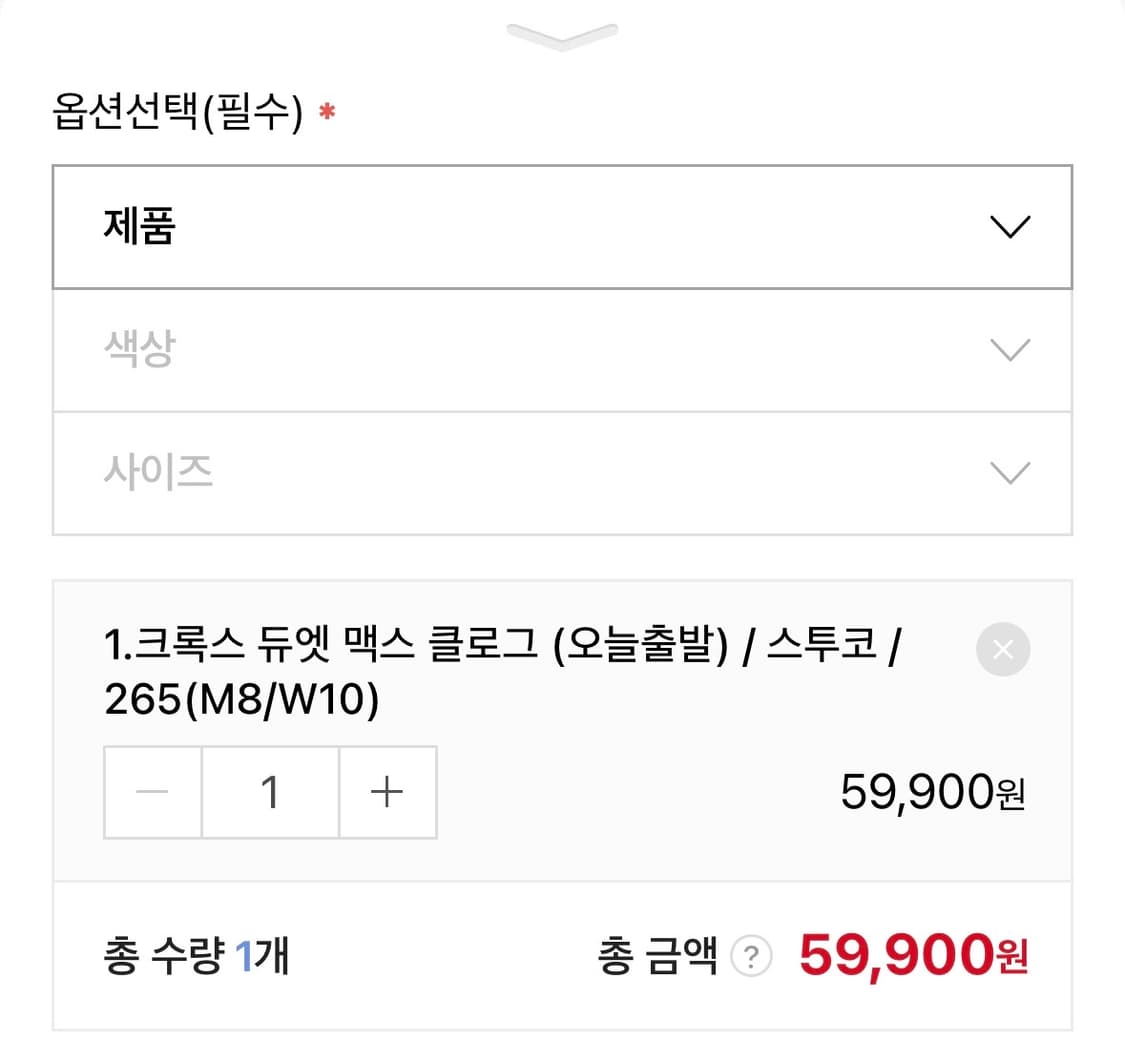This screenshot has height=1040, width=1125.
Task: Open the 총 금액 help question mark icon
Action: pyautogui.click(x=751, y=959)
